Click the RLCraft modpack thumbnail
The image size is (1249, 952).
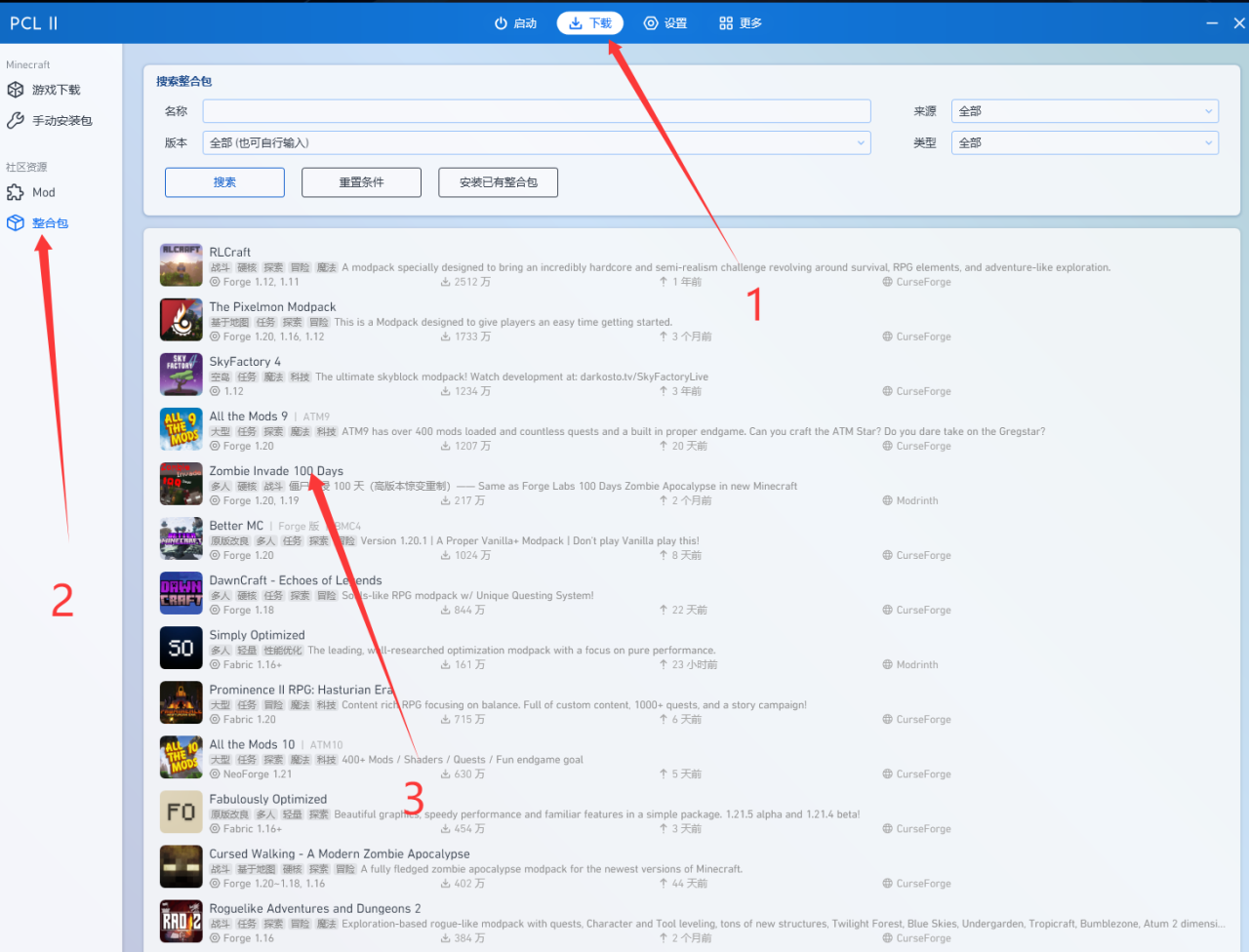pos(181,265)
